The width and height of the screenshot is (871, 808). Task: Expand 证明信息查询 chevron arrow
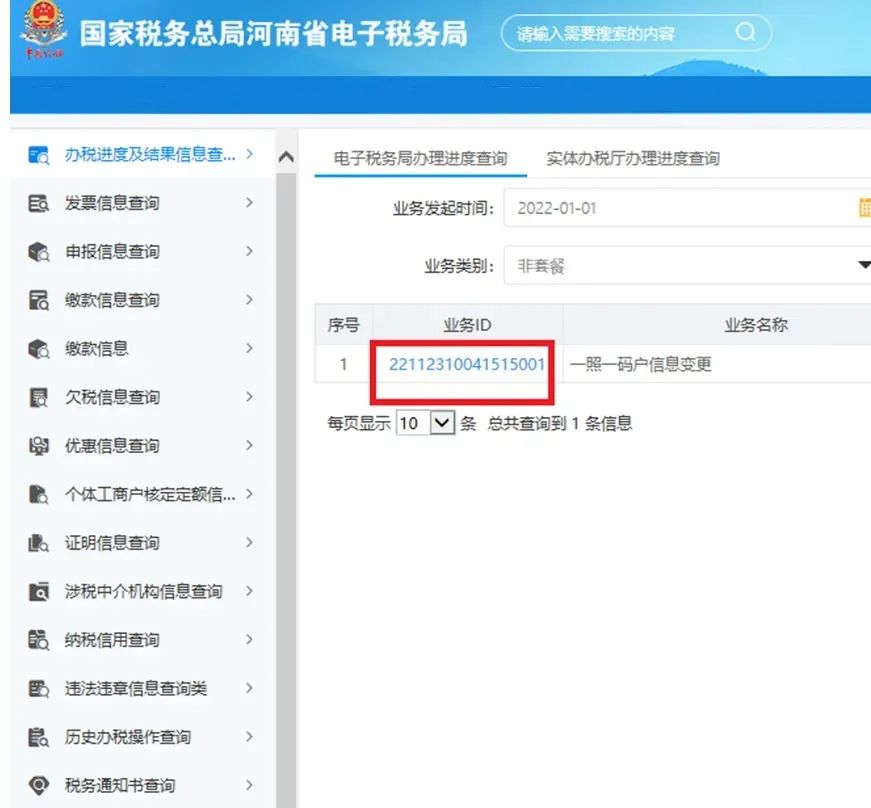pos(249,542)
